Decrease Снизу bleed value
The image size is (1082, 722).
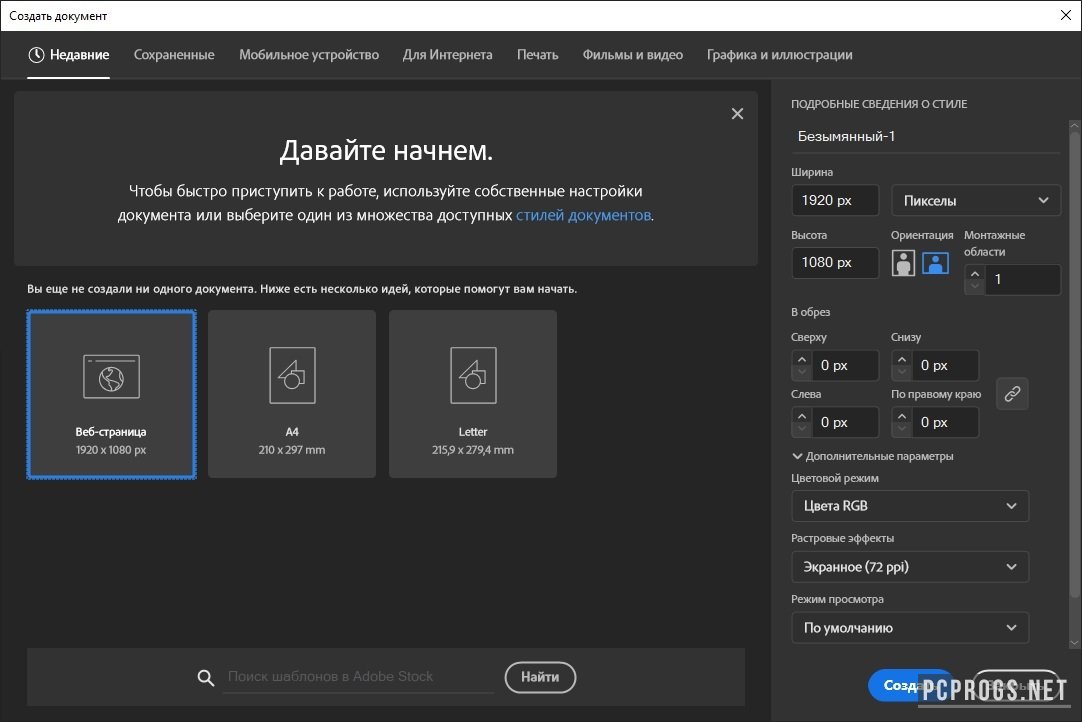point(901,372)
